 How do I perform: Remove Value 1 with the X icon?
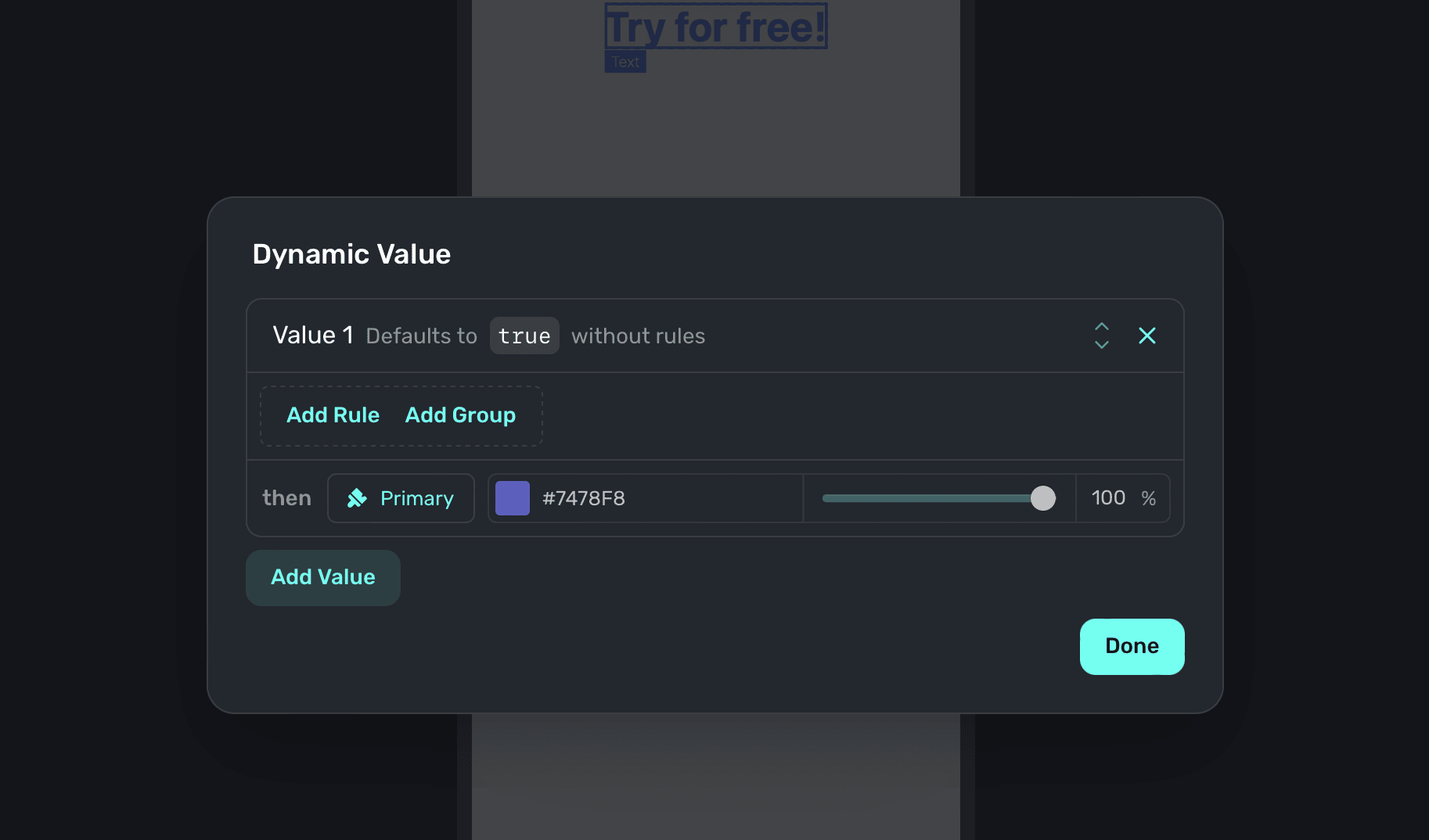pos(1146,336)
